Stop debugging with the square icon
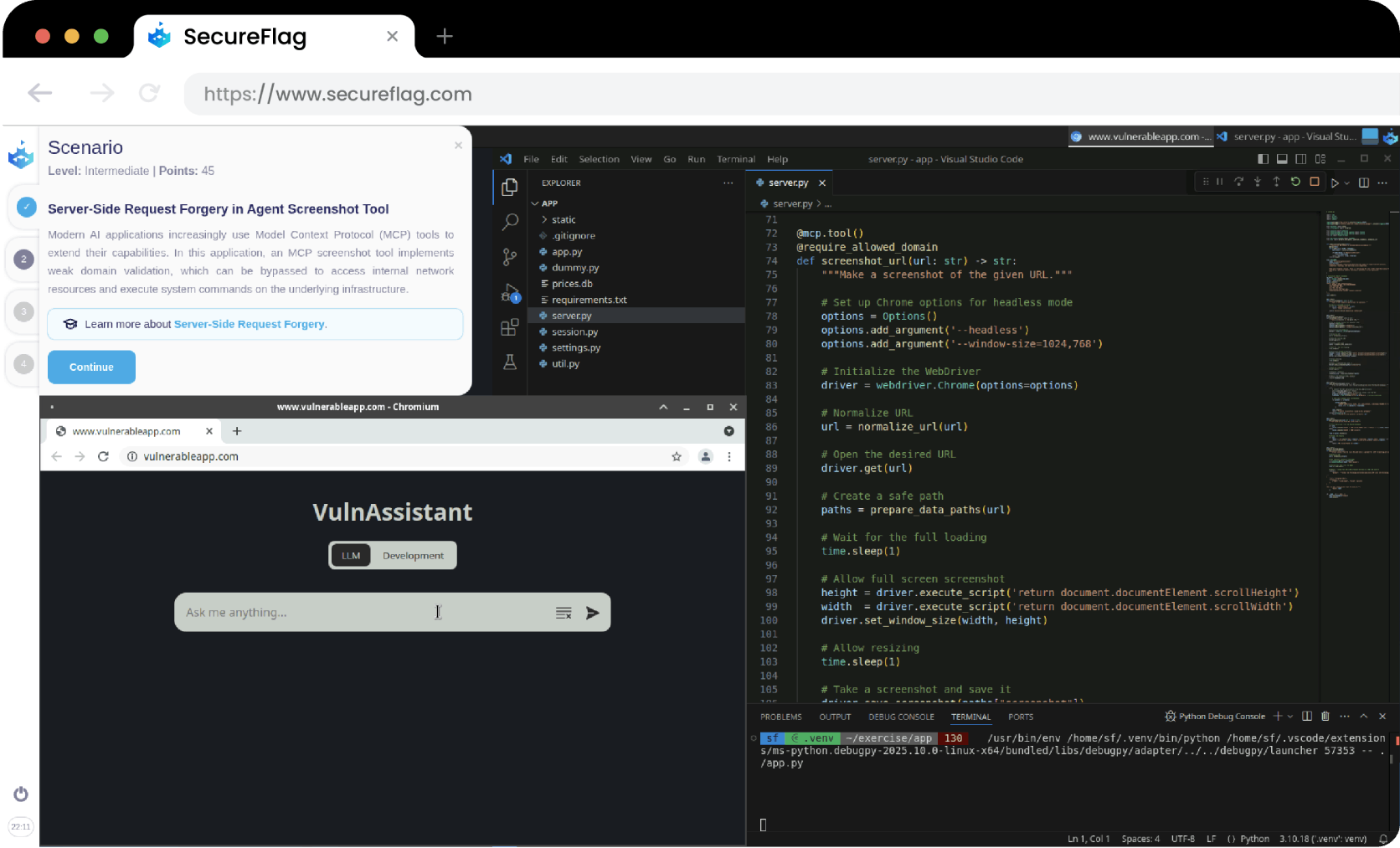Image resolution: width=1400 pixels, height=848 pixels. [x=1315, y=182]
